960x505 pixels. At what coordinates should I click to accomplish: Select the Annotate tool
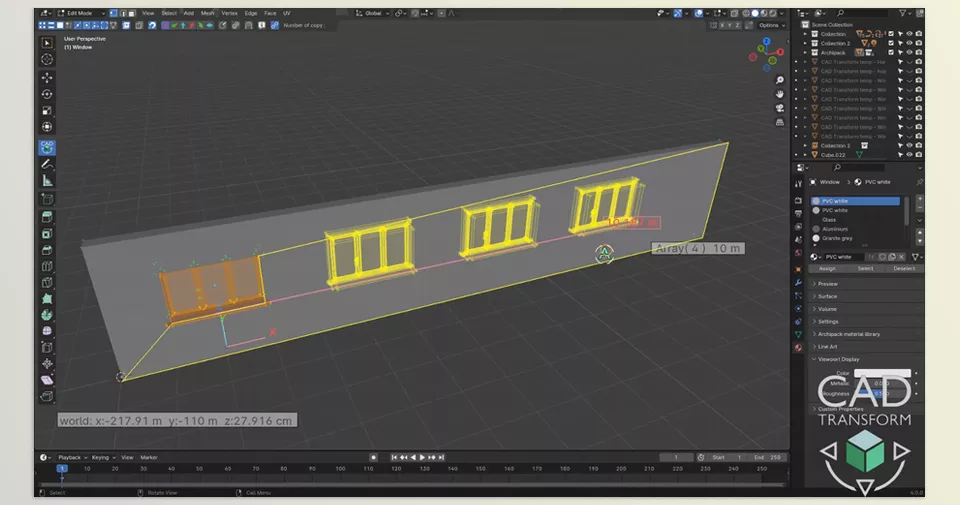coord(47,164)
